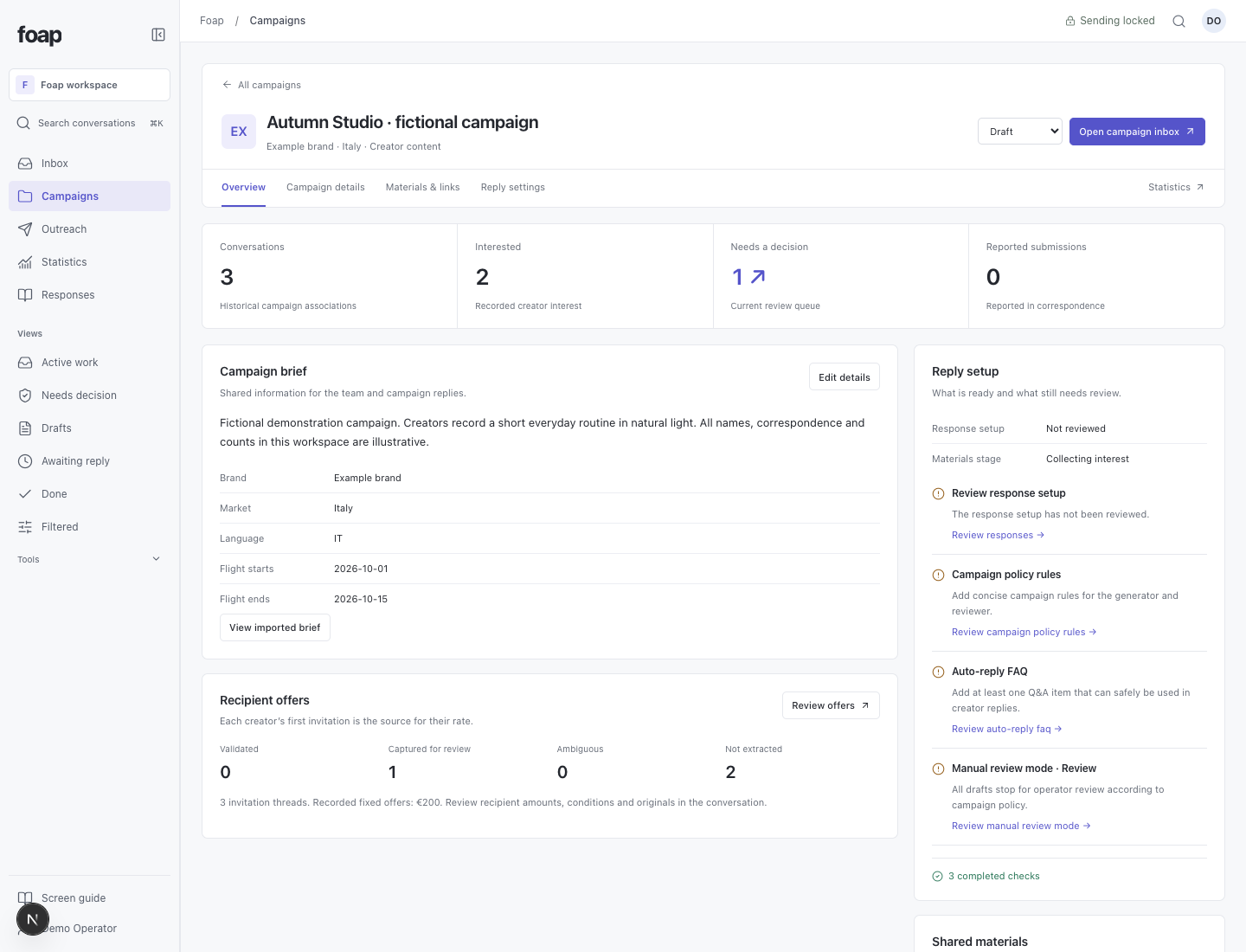The image size is (1246, 952).
Task: Open the Review responses link
Action: (998, 535)
